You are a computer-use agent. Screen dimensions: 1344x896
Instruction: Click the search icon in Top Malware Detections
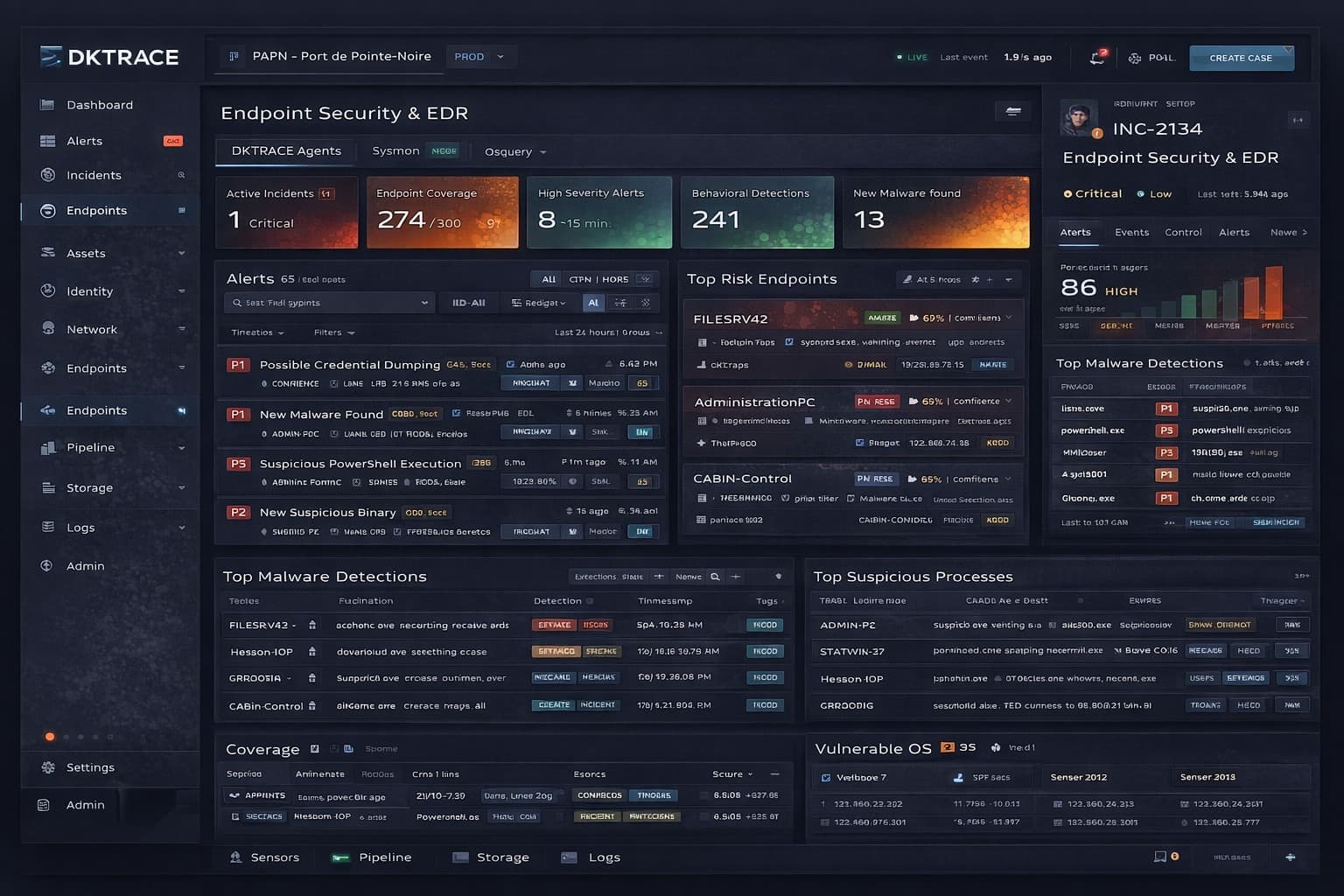click(x=715, y=577)
